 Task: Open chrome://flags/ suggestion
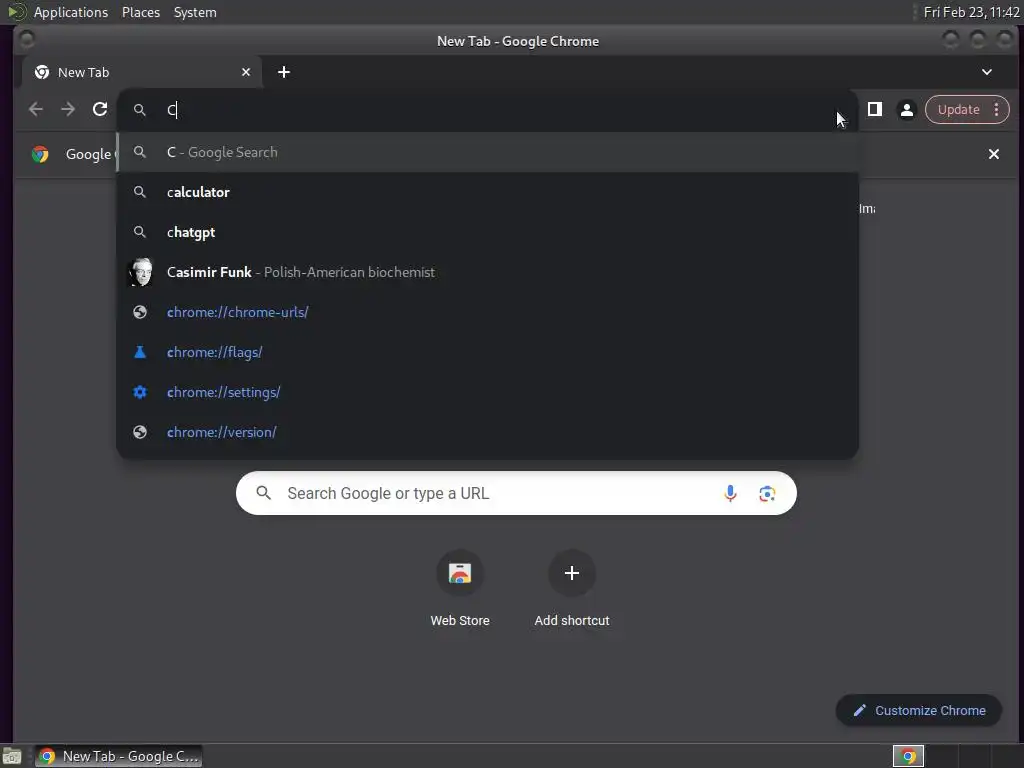[487, 352]
